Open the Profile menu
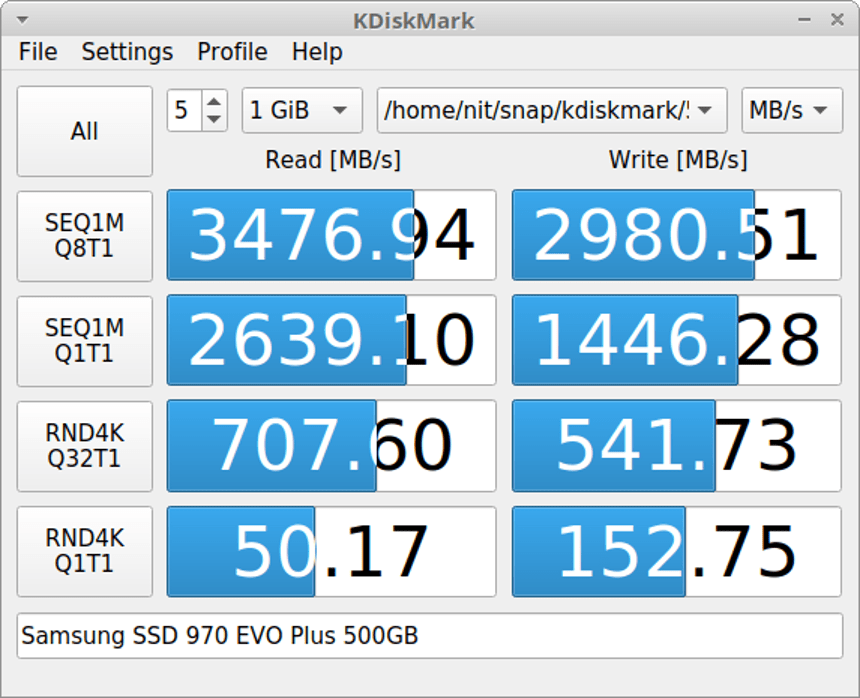The image size is (860, 698). pyautogui.click(x=231, y=52)
